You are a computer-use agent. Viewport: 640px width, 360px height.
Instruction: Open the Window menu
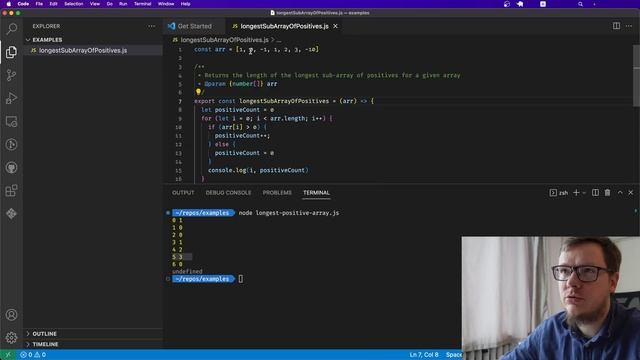click(166, 4)
